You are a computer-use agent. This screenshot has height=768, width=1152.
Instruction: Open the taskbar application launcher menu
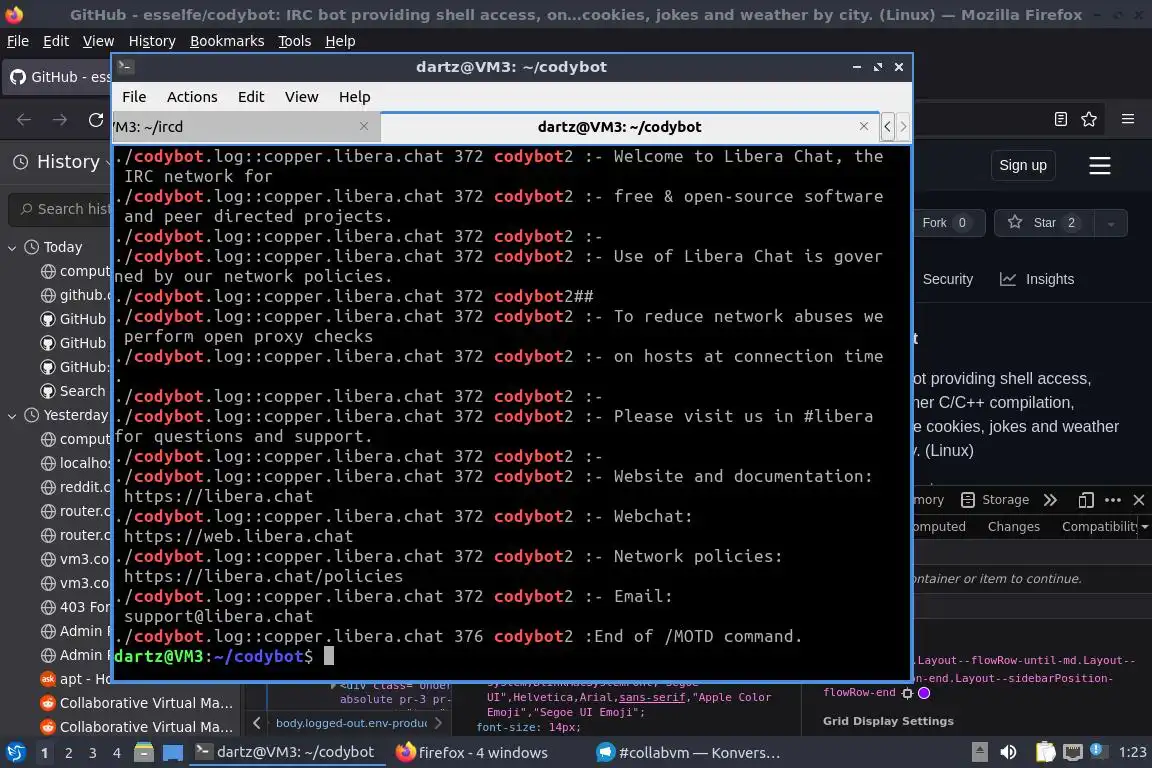15,753
